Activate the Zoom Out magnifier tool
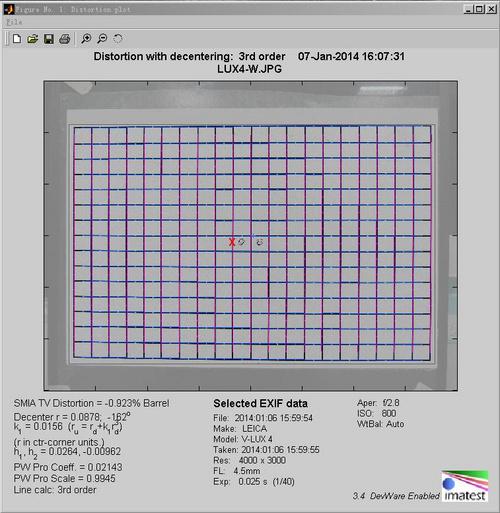The image size is (500, 513). coord(102,39)
